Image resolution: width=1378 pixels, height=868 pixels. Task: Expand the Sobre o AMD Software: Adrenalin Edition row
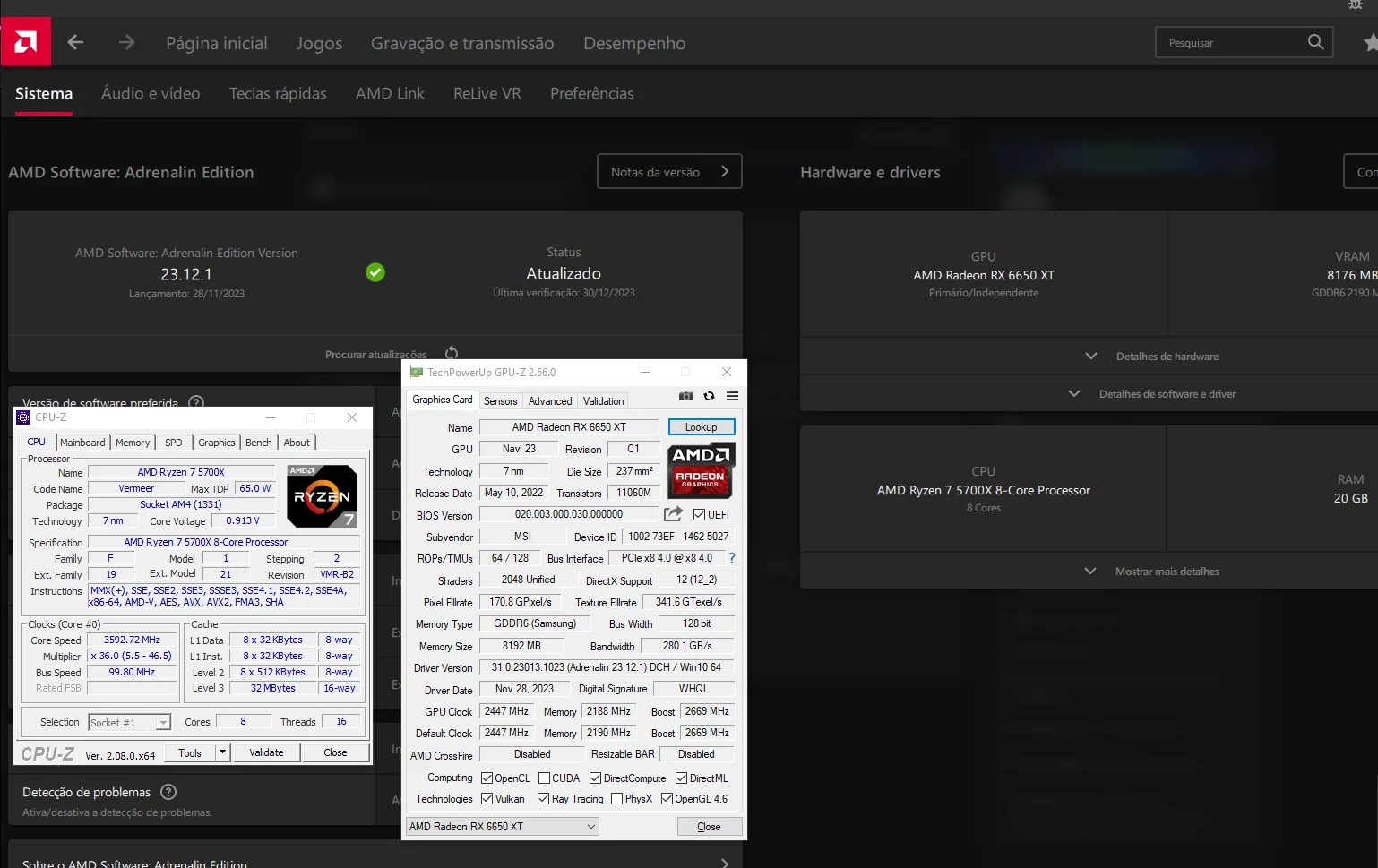[x=375, y=863]
